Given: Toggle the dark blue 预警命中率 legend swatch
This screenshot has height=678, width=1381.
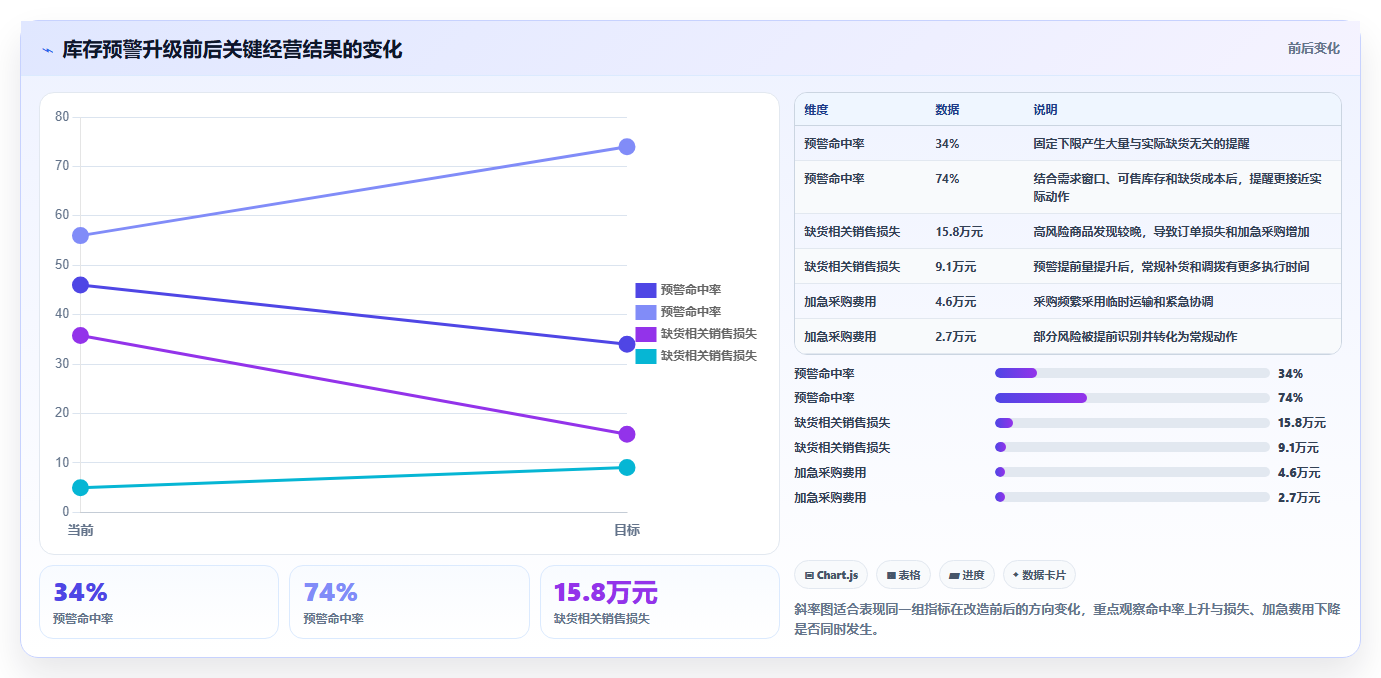Looking at the screenshot, I should pyautogui.click(x=646, y=290).
